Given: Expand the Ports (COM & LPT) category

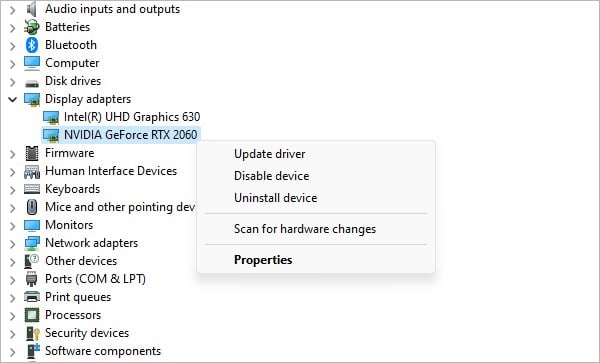Looking at the screenshot, I should pyautogui.click(x=13, y=280).
